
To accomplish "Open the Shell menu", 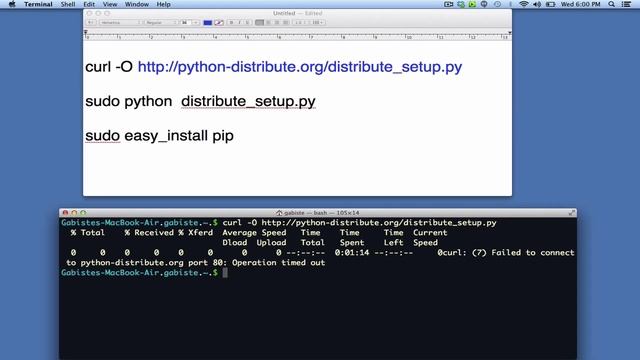I will 68,4.
